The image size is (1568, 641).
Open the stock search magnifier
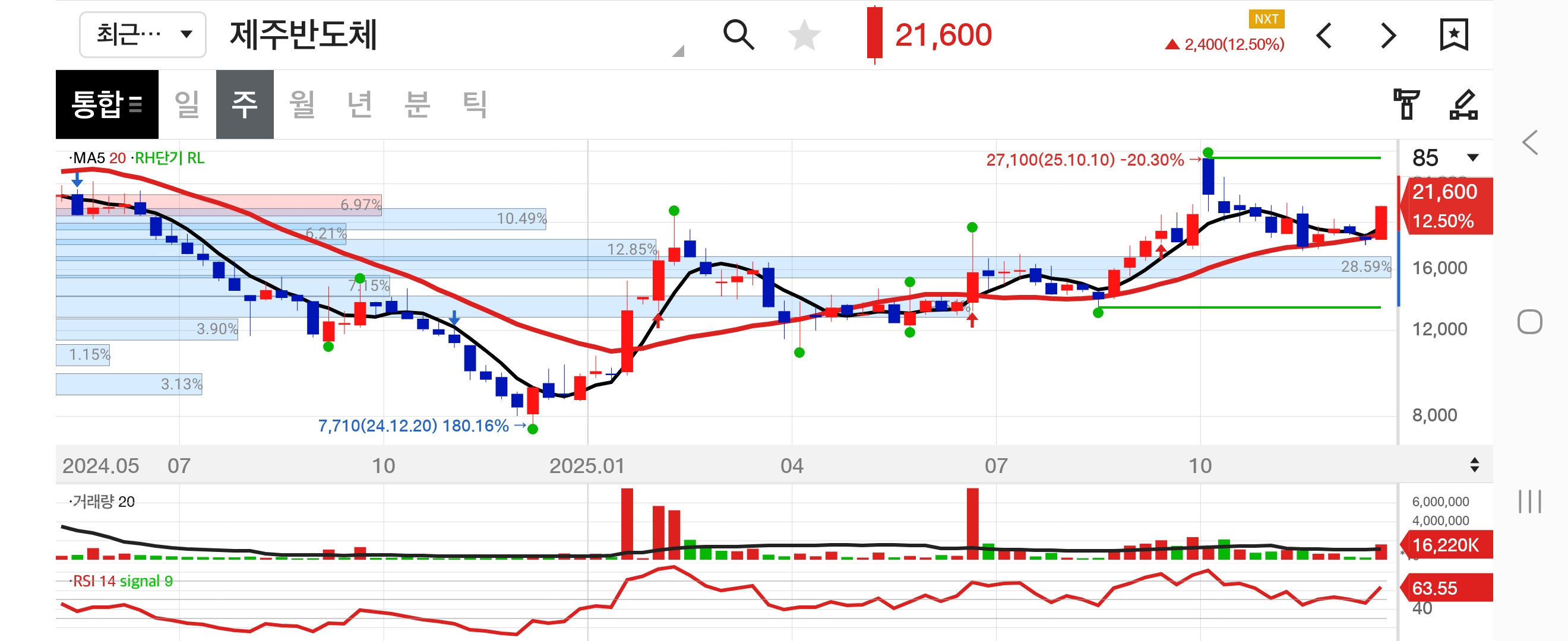tap(738, 34)
